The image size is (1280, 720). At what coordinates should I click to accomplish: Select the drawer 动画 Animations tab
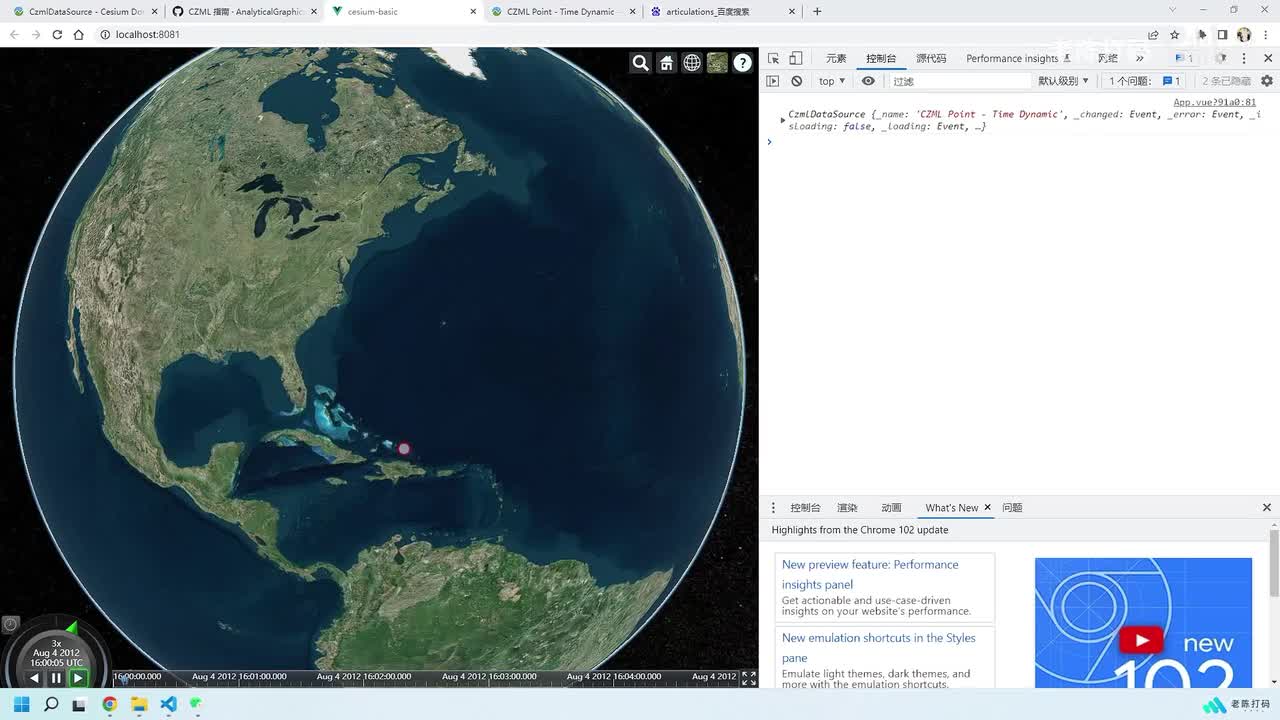891,508
